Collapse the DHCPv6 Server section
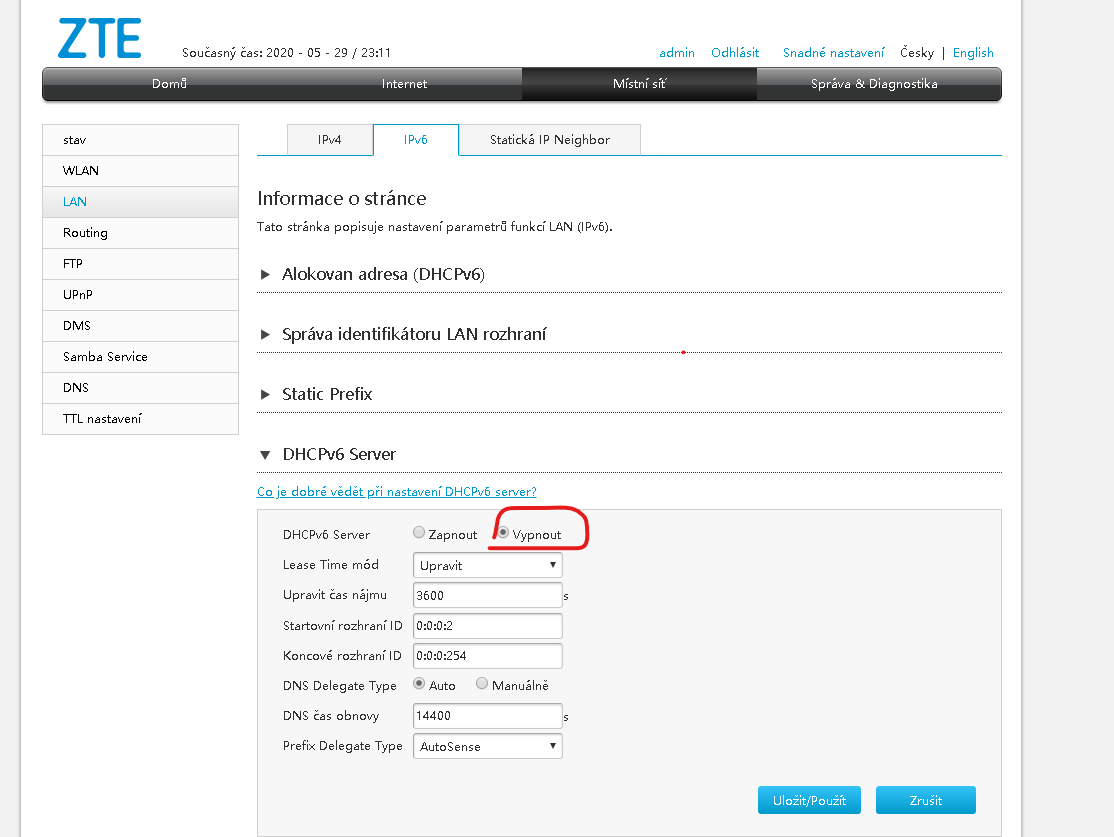The image size is (1114, 837). tap(338, 454)
